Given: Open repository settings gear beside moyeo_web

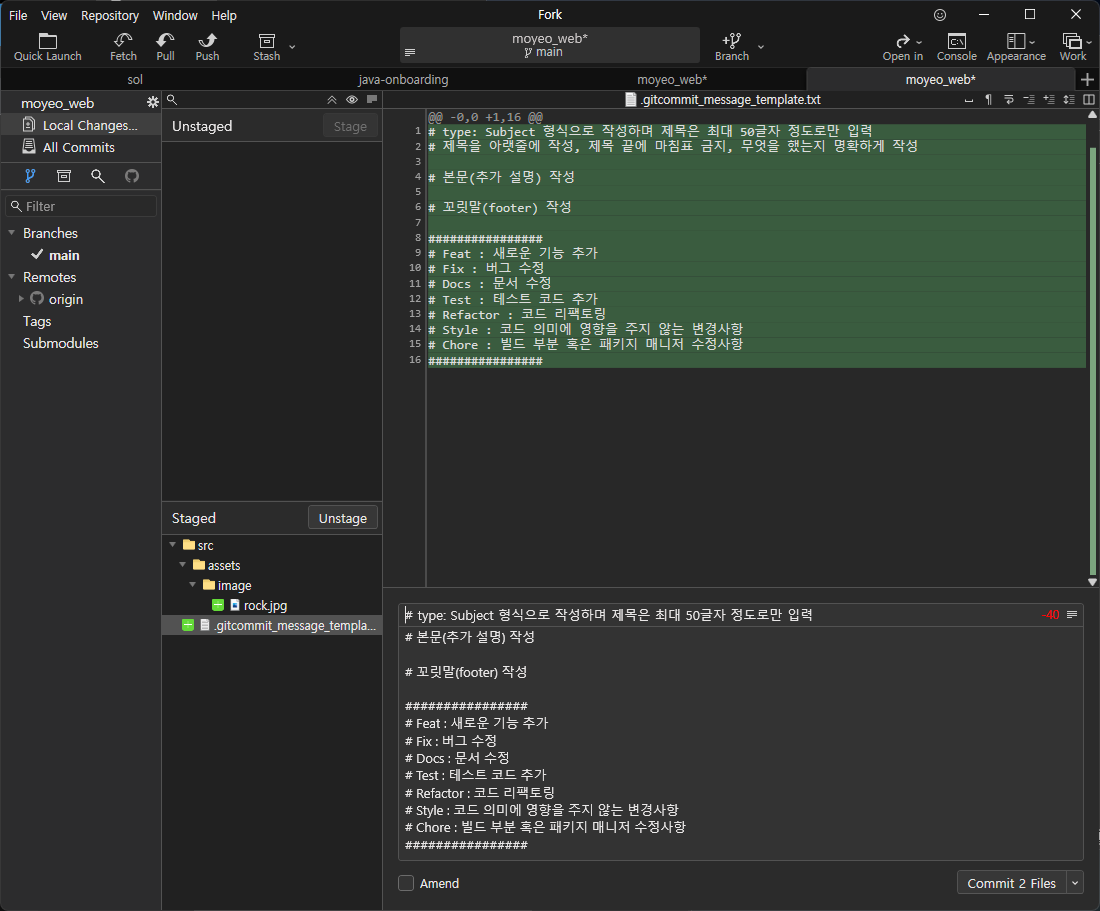Looking at the screenshot, I should (x=153, y=103).
